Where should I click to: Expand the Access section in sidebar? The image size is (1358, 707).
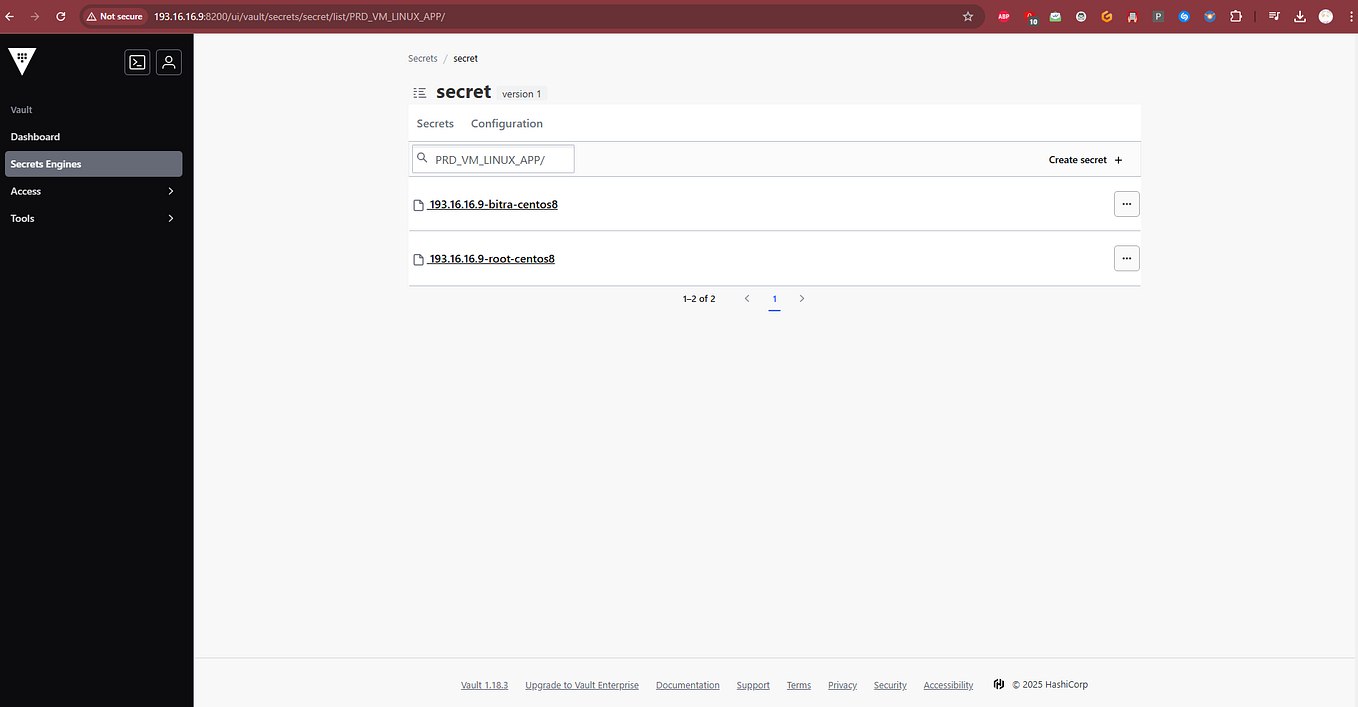(93, 191)
